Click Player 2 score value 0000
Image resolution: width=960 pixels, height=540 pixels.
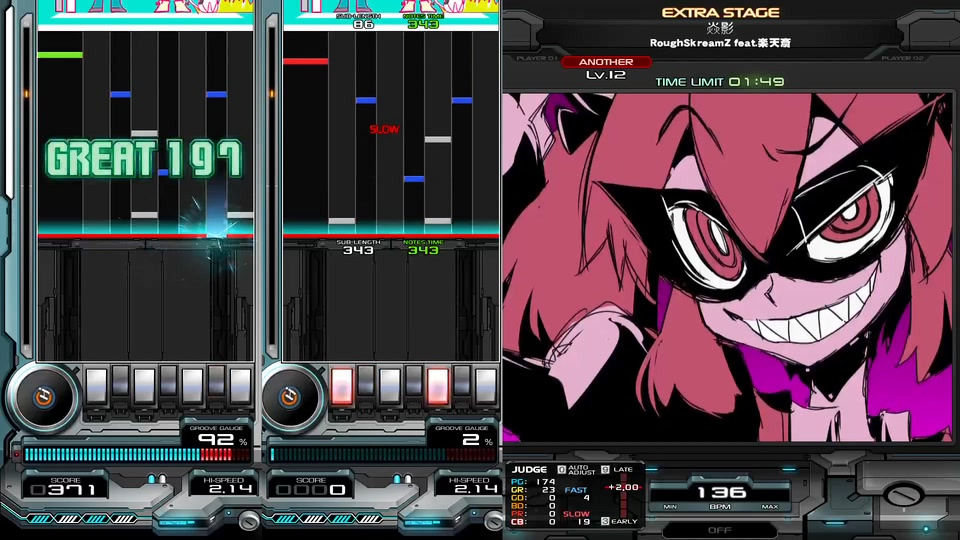click(310, 490)
